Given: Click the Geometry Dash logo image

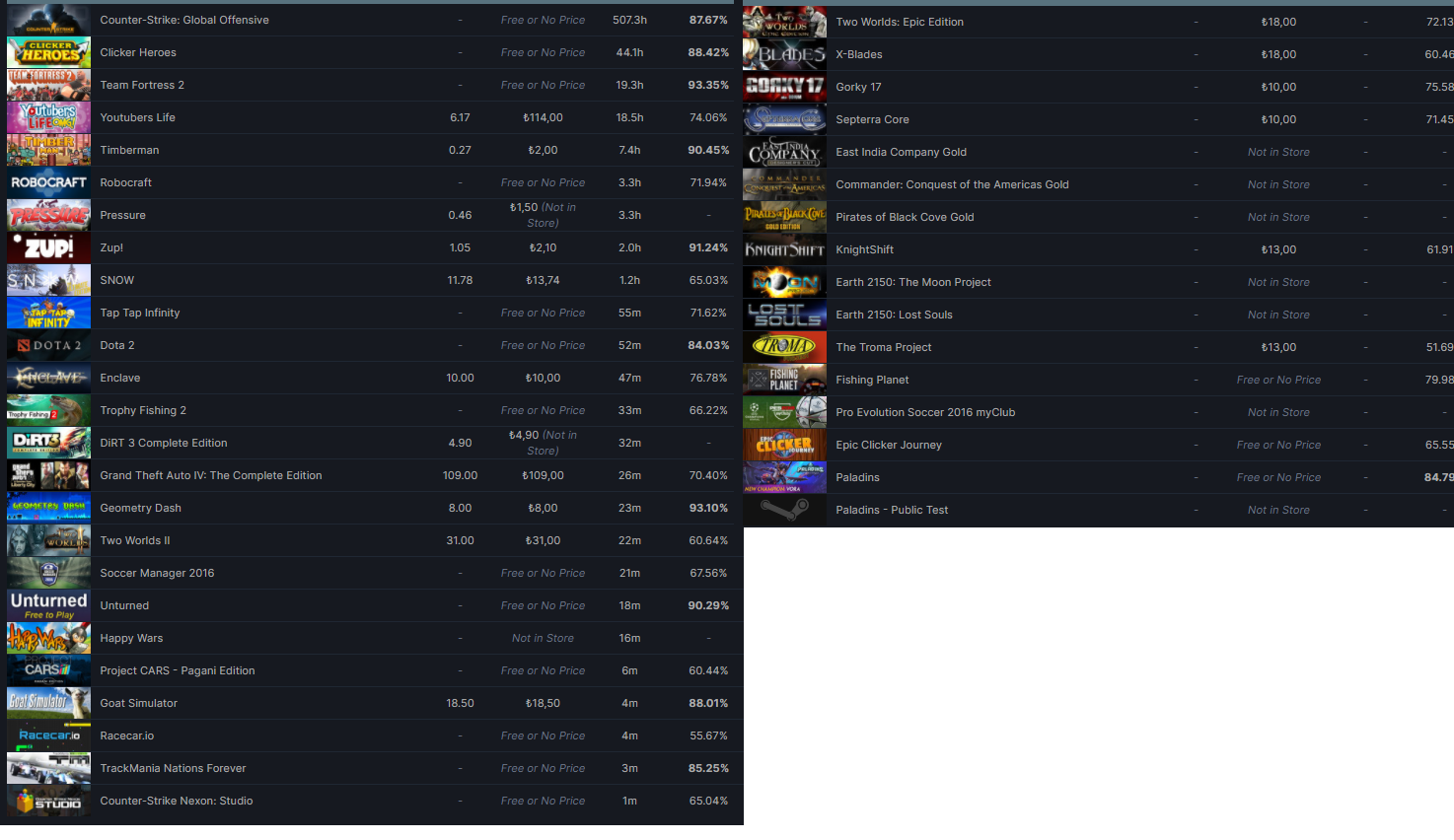Looking at the screenshot, I should click(48, 508).
